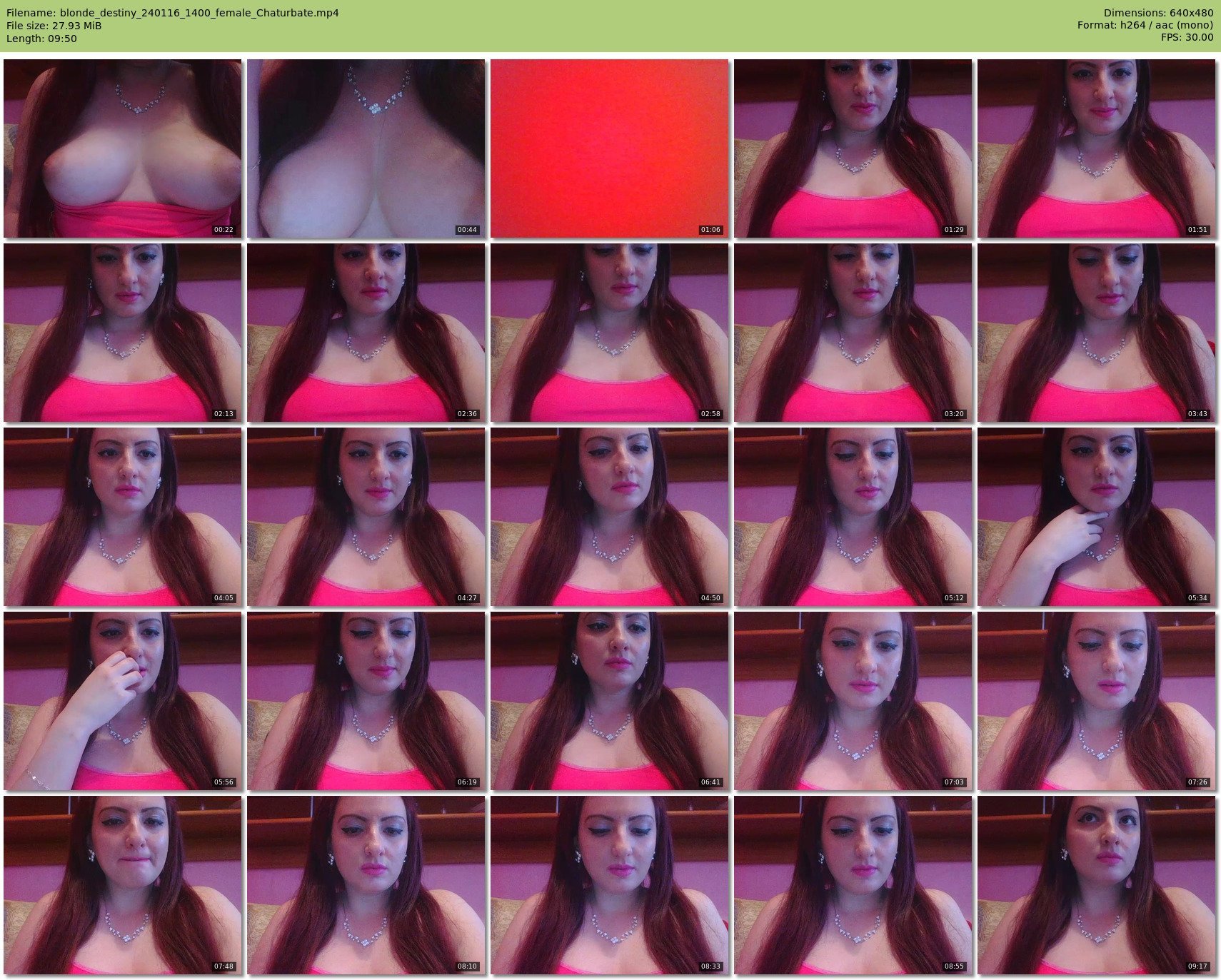Open the thumbnail stamped 08:55

853,885
